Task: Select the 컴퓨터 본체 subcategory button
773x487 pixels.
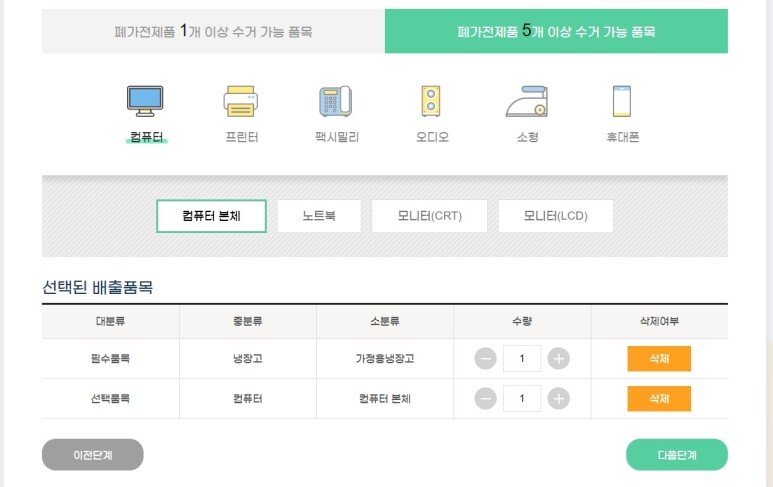Action: (x=211, y=216)
